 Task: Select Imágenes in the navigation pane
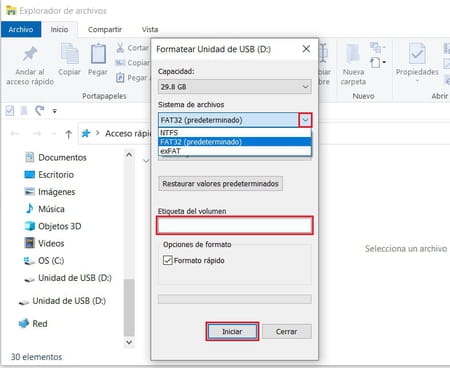coord(56,192)
